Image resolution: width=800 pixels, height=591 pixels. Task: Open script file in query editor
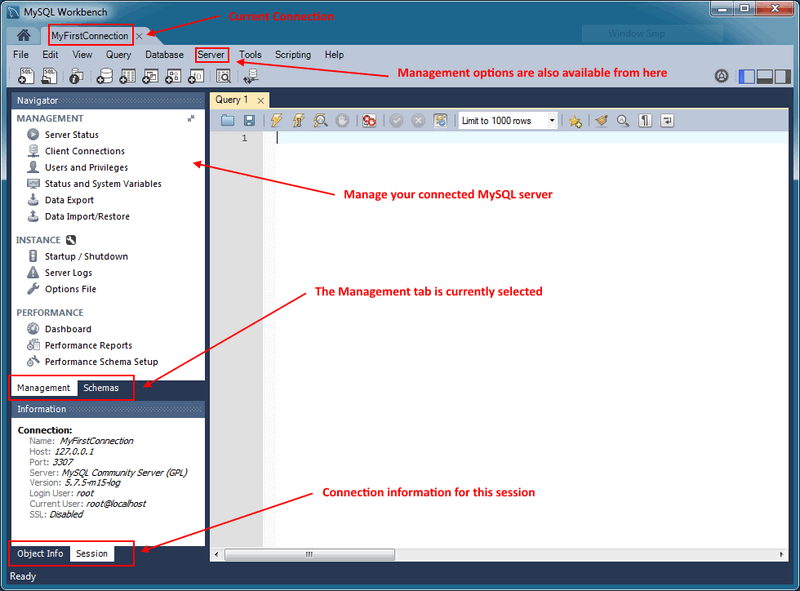pyautogui.click(x=228, y=120)
